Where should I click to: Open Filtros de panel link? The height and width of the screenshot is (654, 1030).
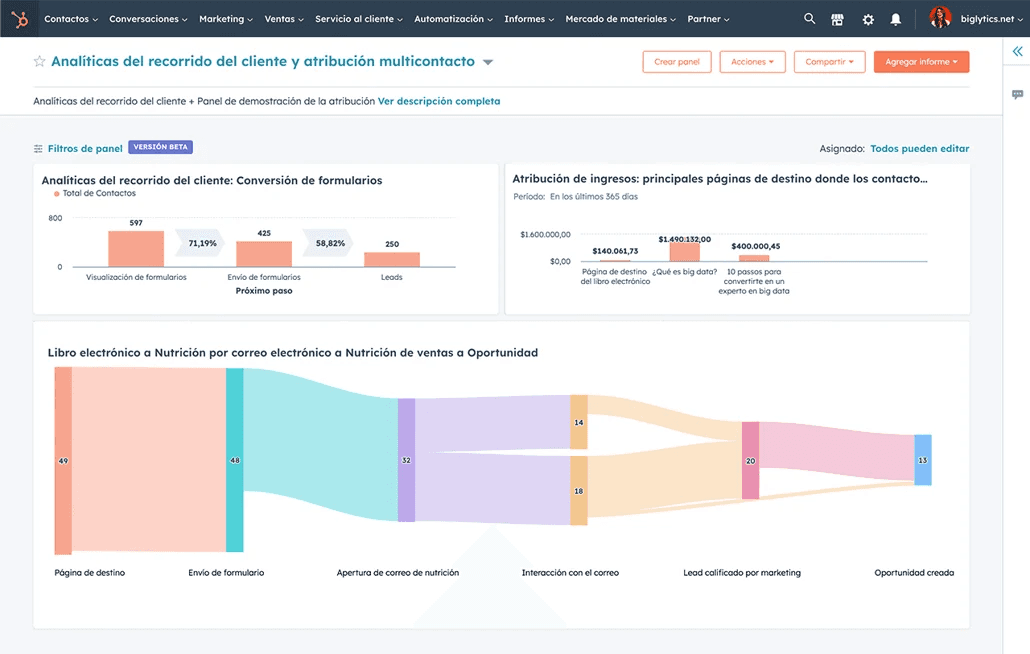(x=85, y=149)
